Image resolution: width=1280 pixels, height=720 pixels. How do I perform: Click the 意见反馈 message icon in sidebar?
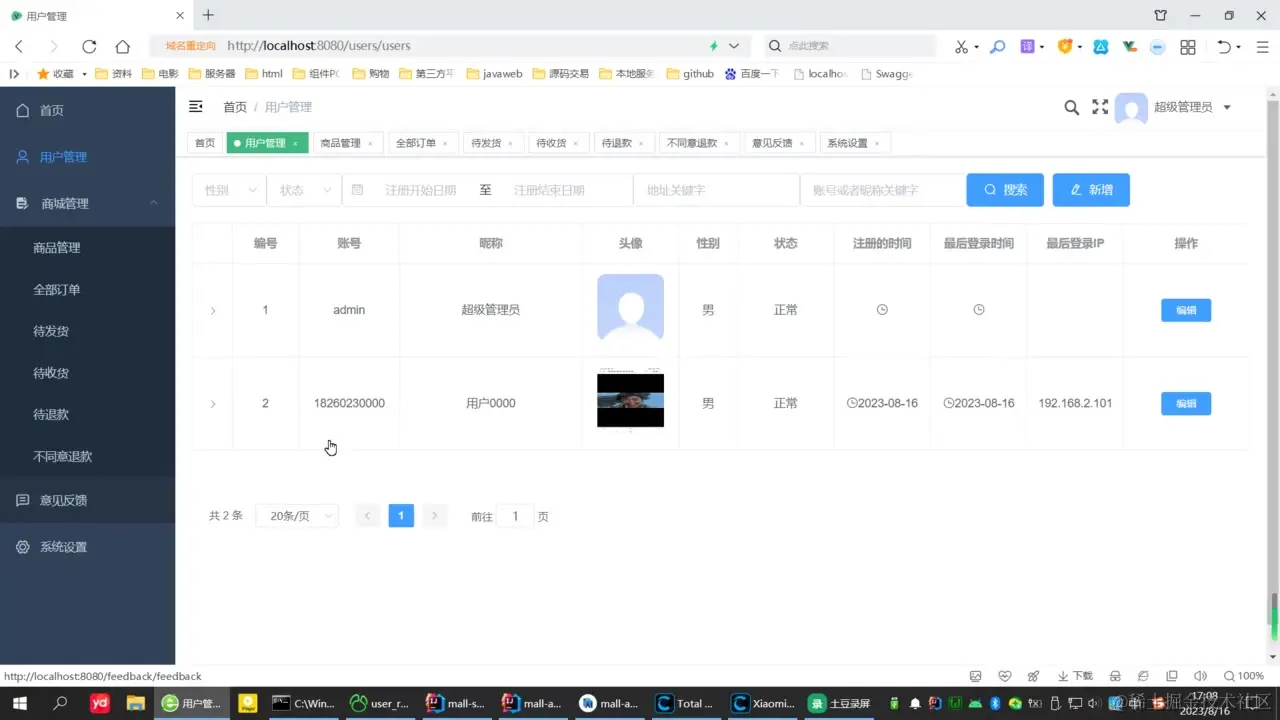click(x=23, y=500)
